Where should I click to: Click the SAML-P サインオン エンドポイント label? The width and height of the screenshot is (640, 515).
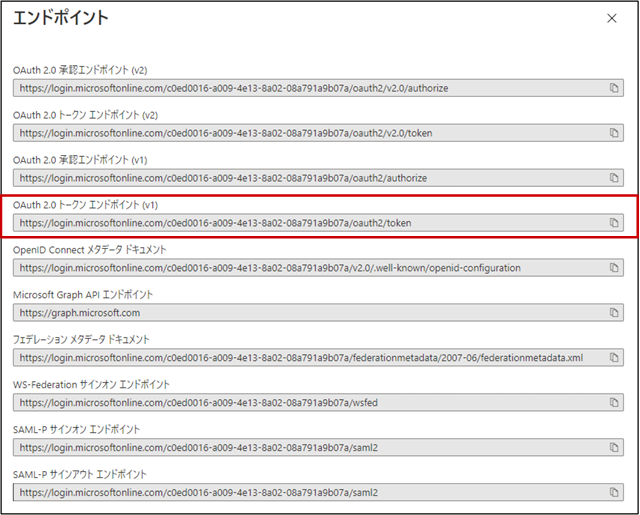pos(76,429)
